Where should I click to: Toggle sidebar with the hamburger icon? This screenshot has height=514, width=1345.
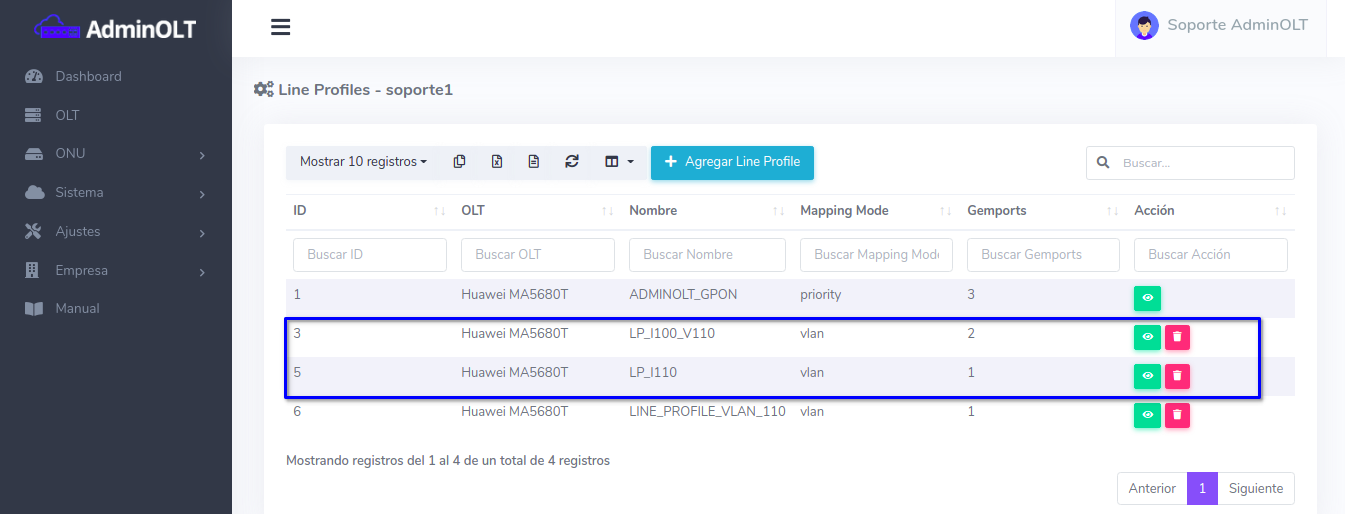point(281,27)
